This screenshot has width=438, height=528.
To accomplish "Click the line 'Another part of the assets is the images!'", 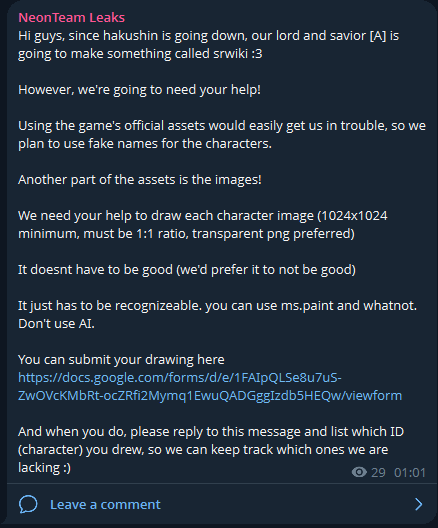I will [140, 179].
